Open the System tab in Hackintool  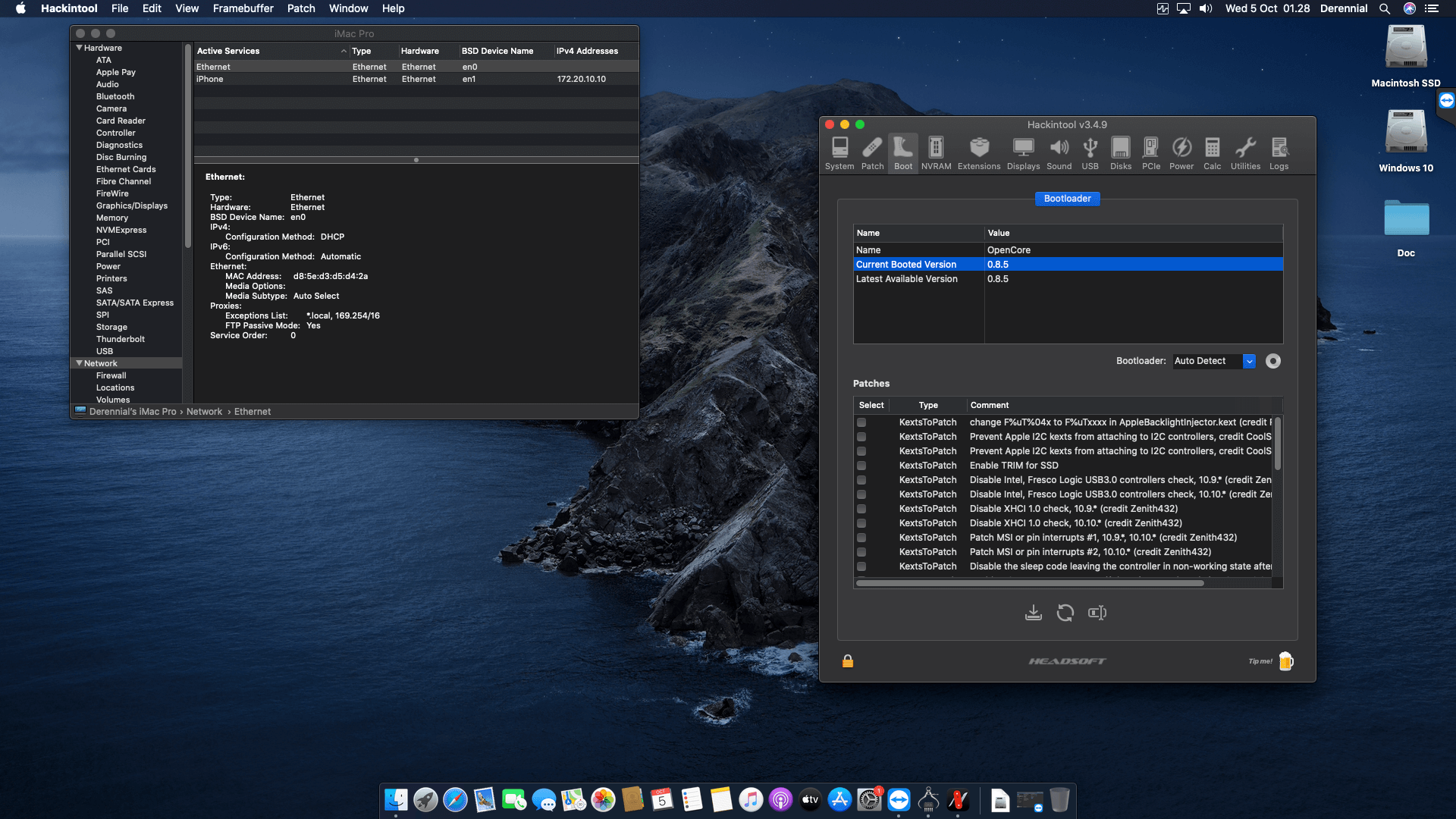tap(839, 152)
